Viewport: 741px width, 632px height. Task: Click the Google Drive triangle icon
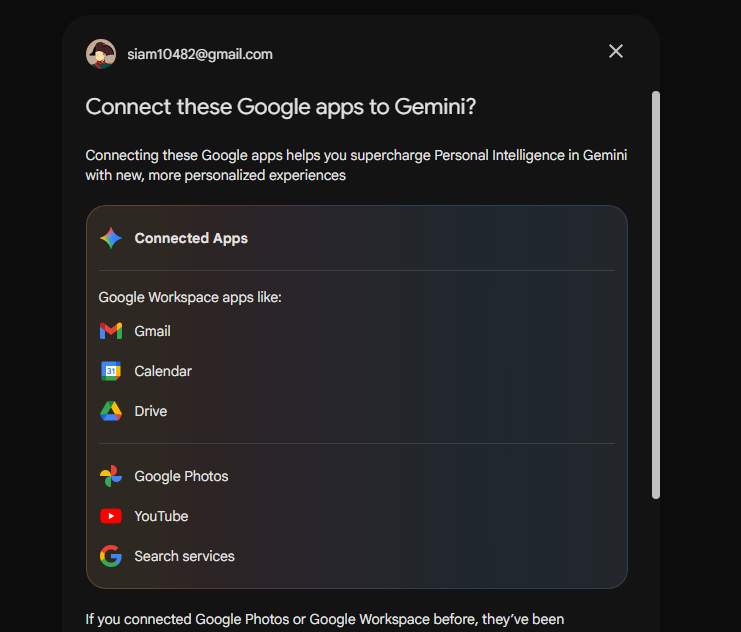[111, 411]
